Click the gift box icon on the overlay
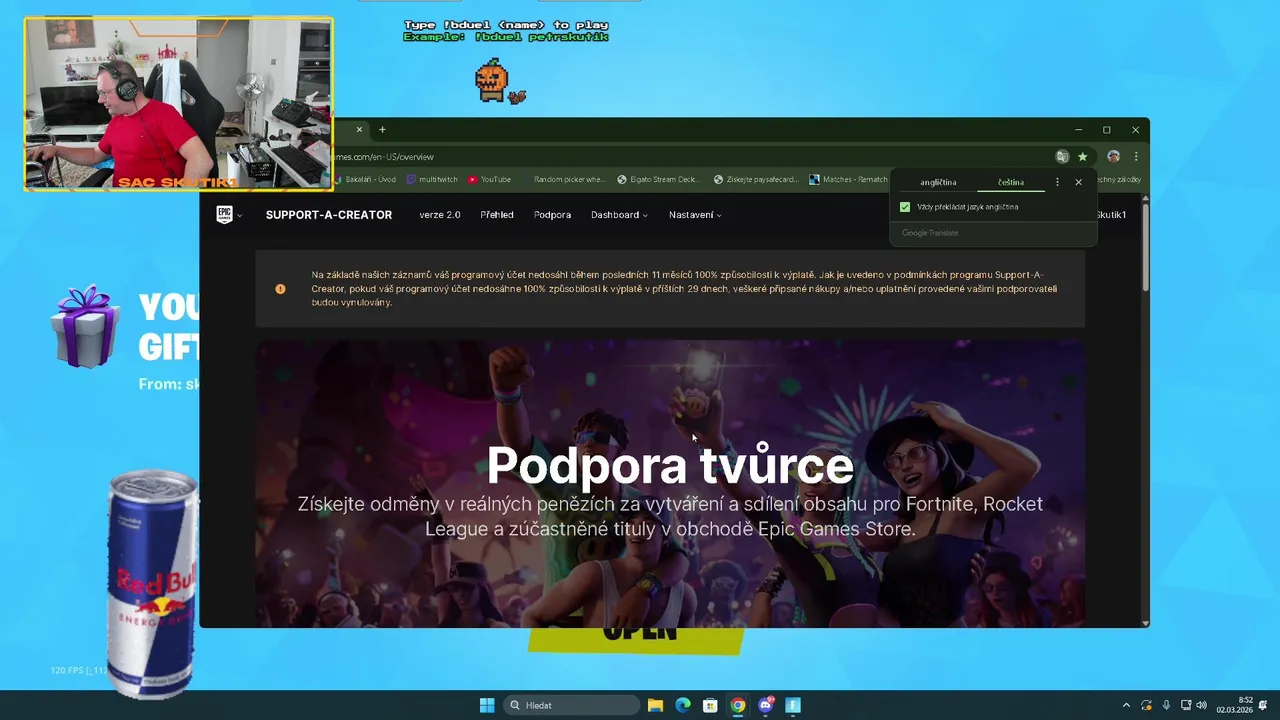The height and width of the screenshot is (720, 1280). point(86,327)
